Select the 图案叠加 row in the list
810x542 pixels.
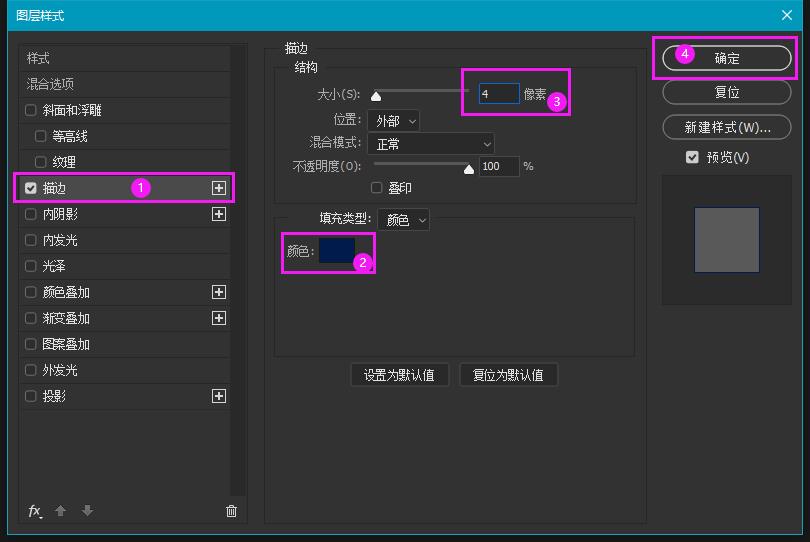[x=125, y=344]
